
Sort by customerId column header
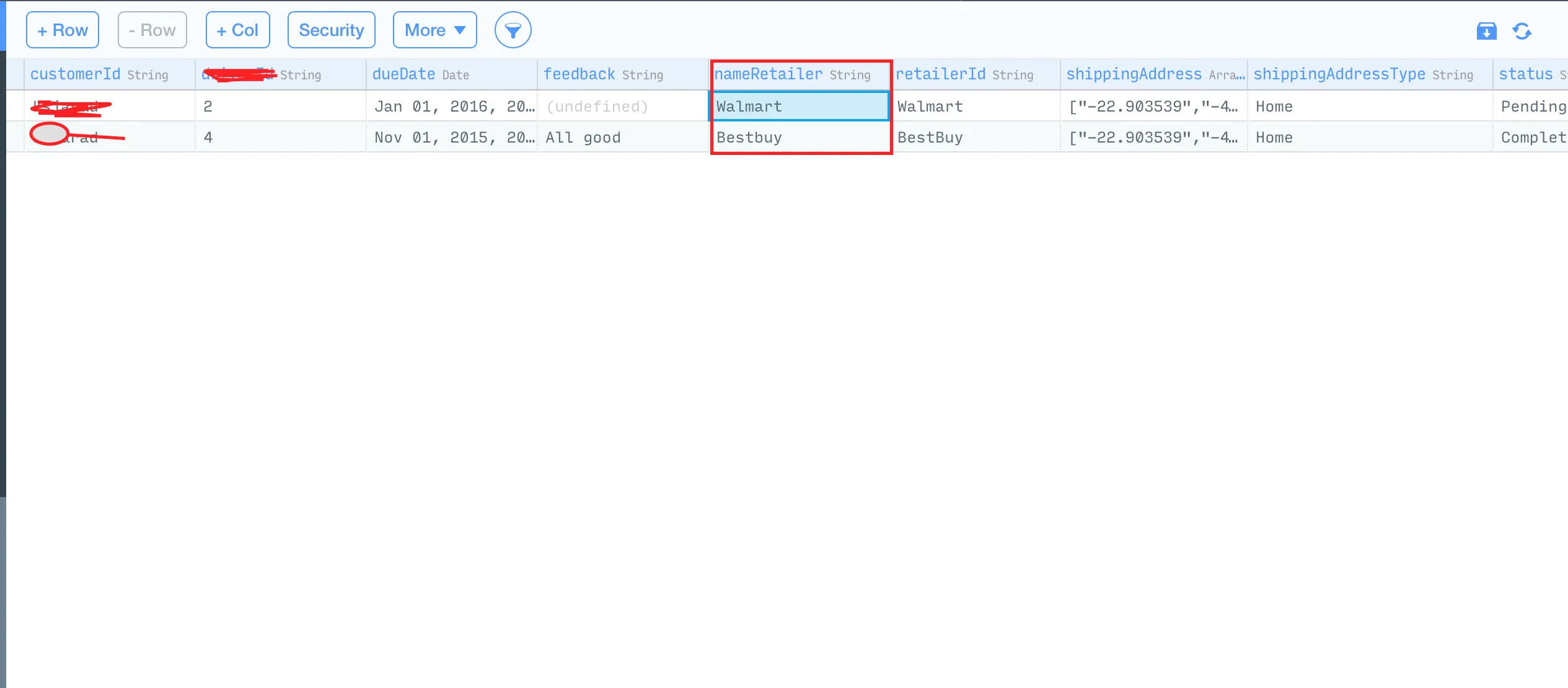click(x=76, y=74)
